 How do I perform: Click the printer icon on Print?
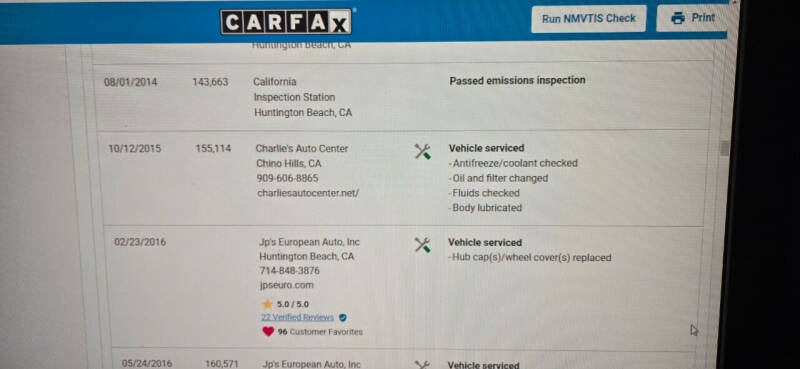click(678, 18)
